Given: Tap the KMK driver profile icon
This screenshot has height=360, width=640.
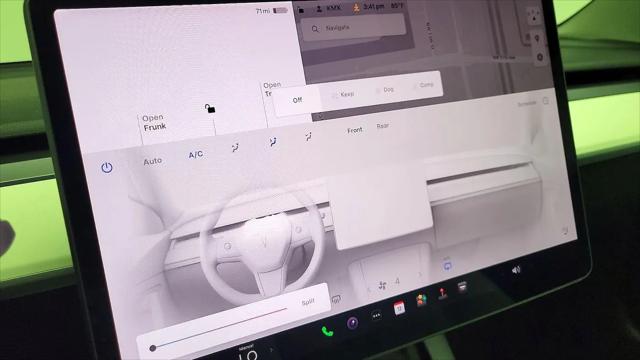Looking at the screenshot, I should click(319, 9).
